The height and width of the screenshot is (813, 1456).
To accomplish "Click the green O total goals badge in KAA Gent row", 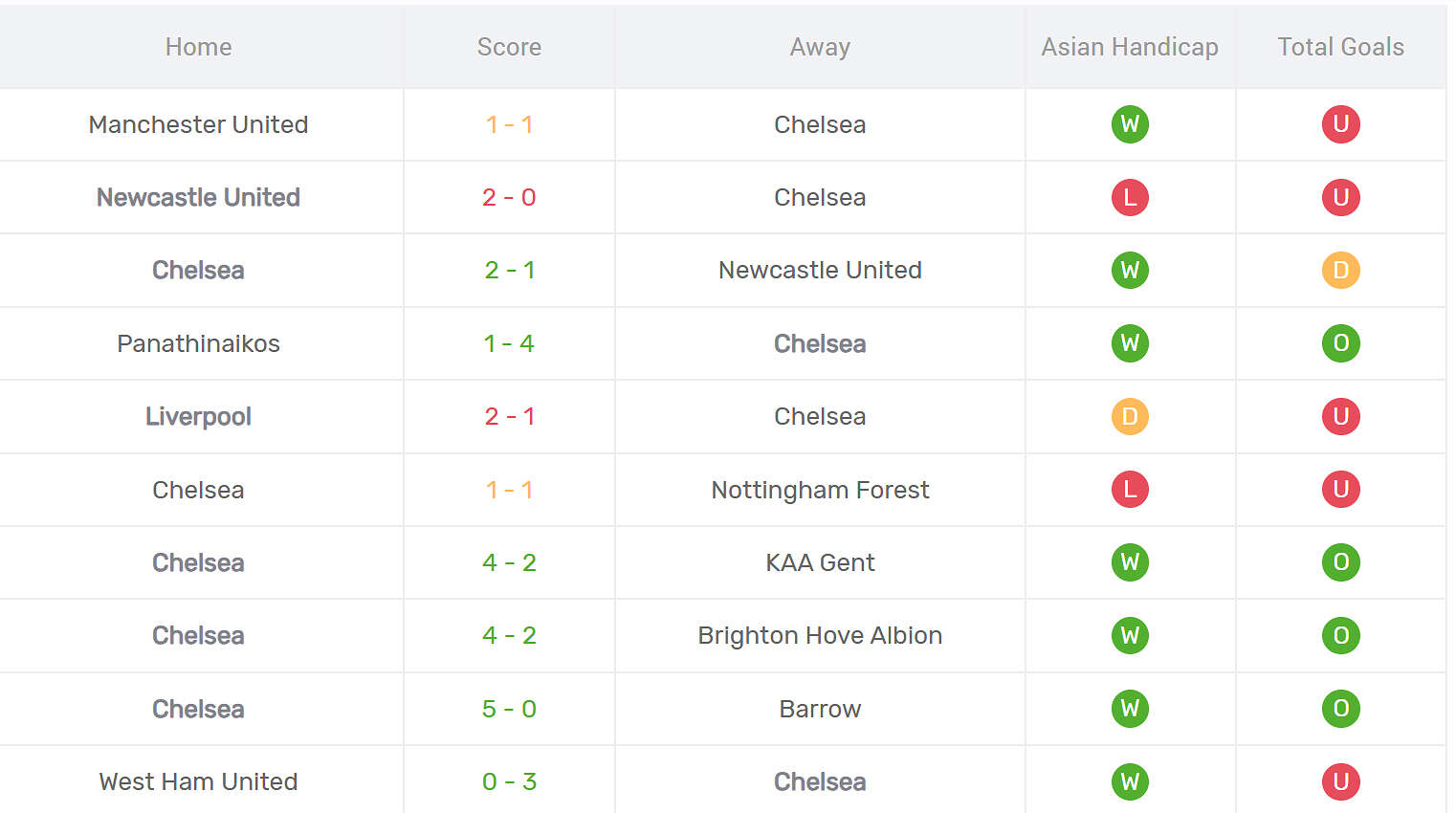I will pos(1340,562).
